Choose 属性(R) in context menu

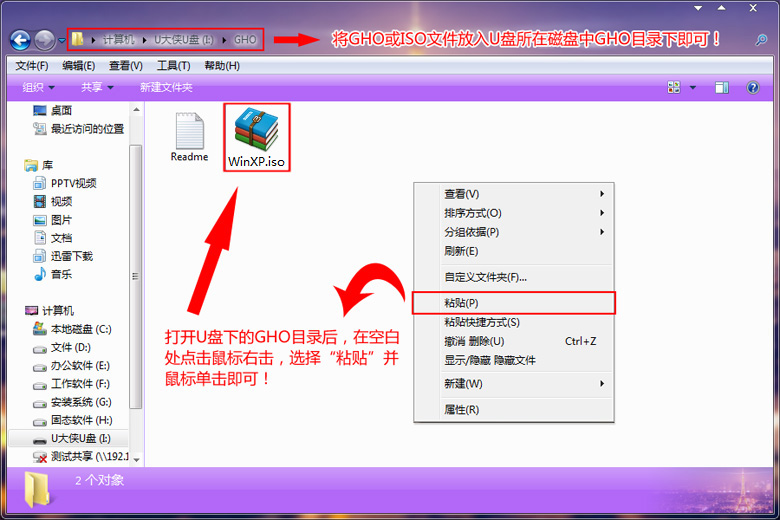(x=513, y=410)
